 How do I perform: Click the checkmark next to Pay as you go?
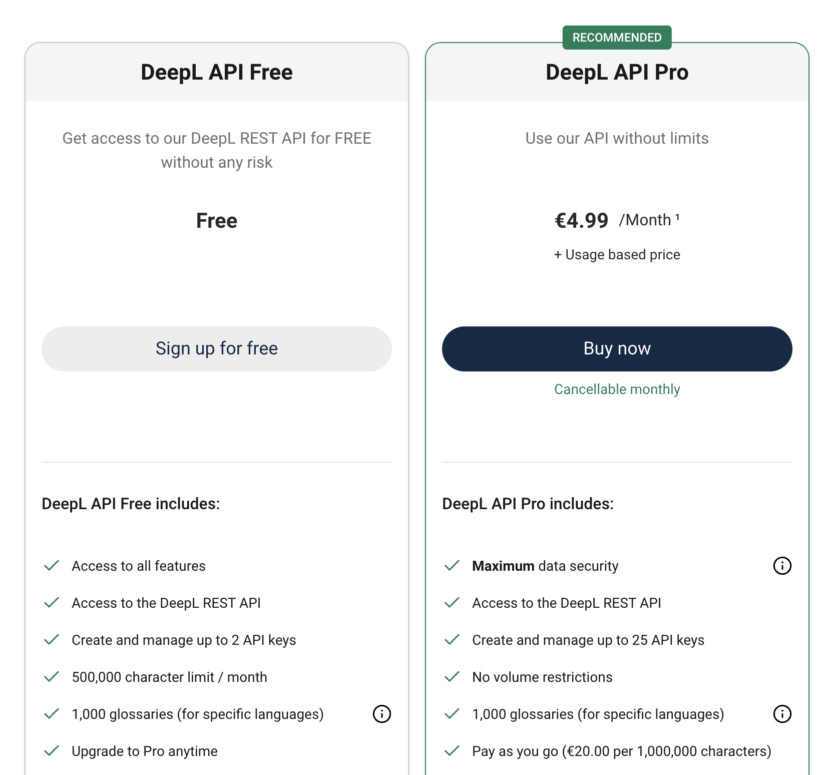point(451,751)
